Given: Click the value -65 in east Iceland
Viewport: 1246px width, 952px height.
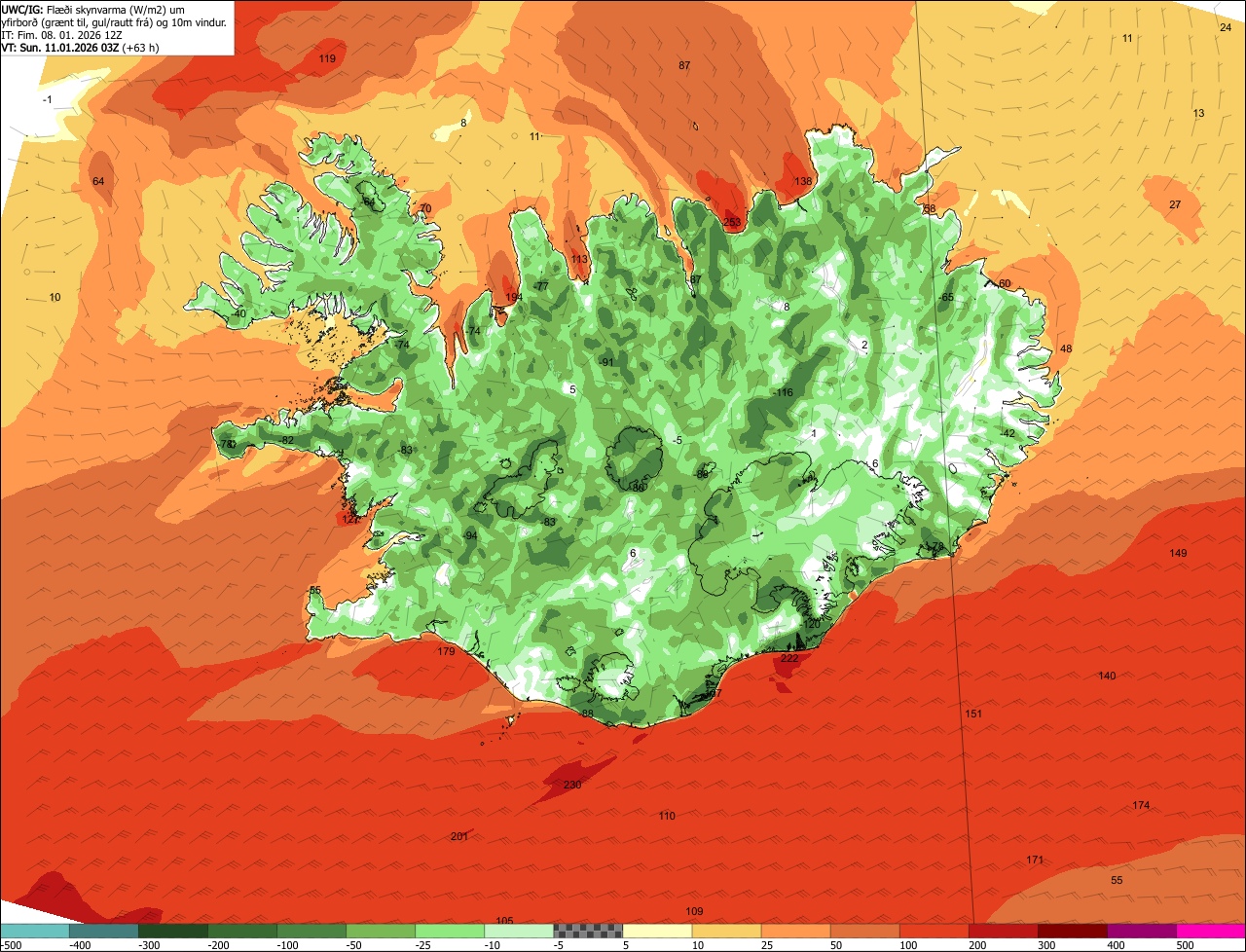Looking at the screenshot, I should click(x=946, y=297).
